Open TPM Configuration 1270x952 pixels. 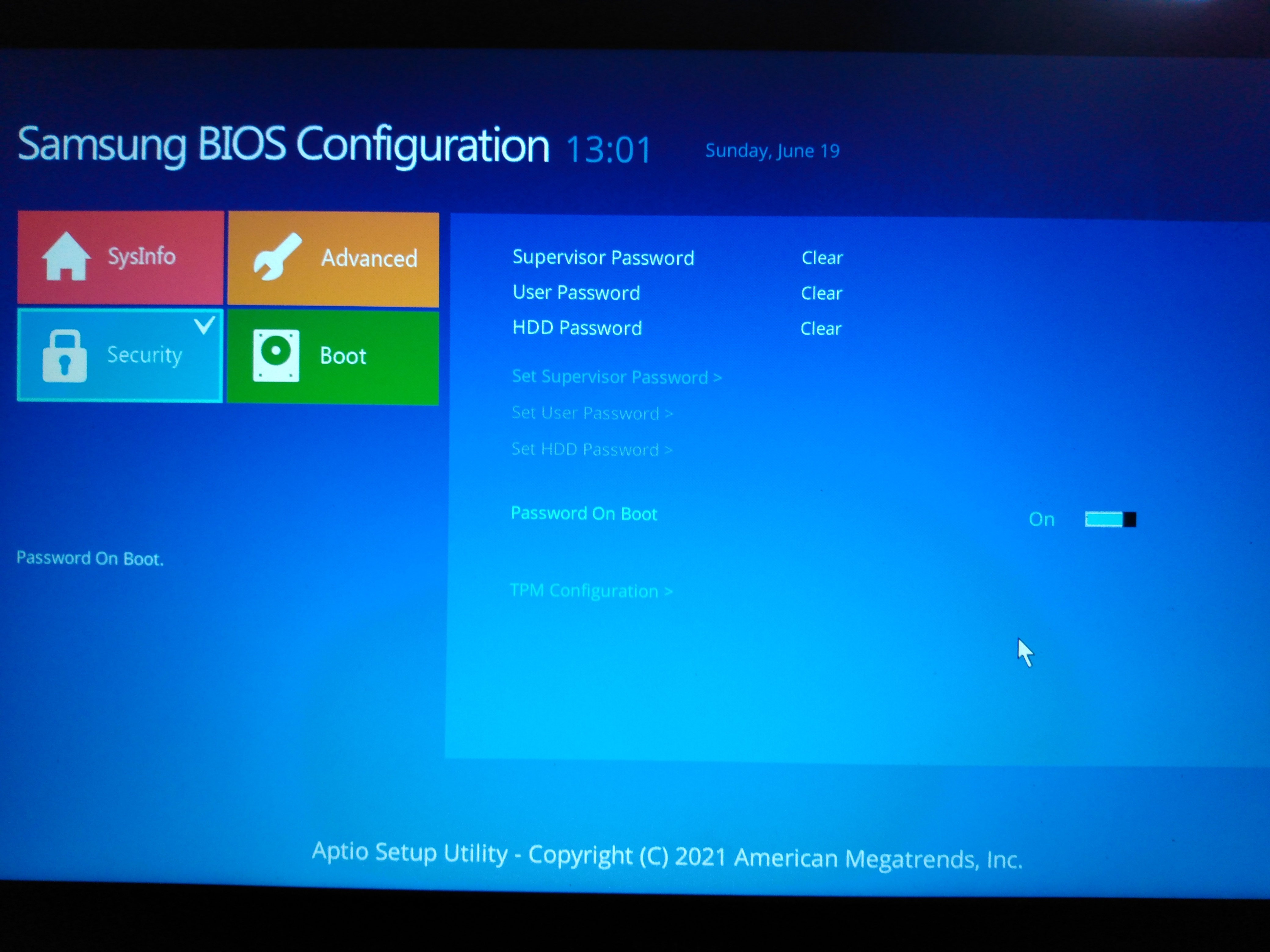[591, 590]
